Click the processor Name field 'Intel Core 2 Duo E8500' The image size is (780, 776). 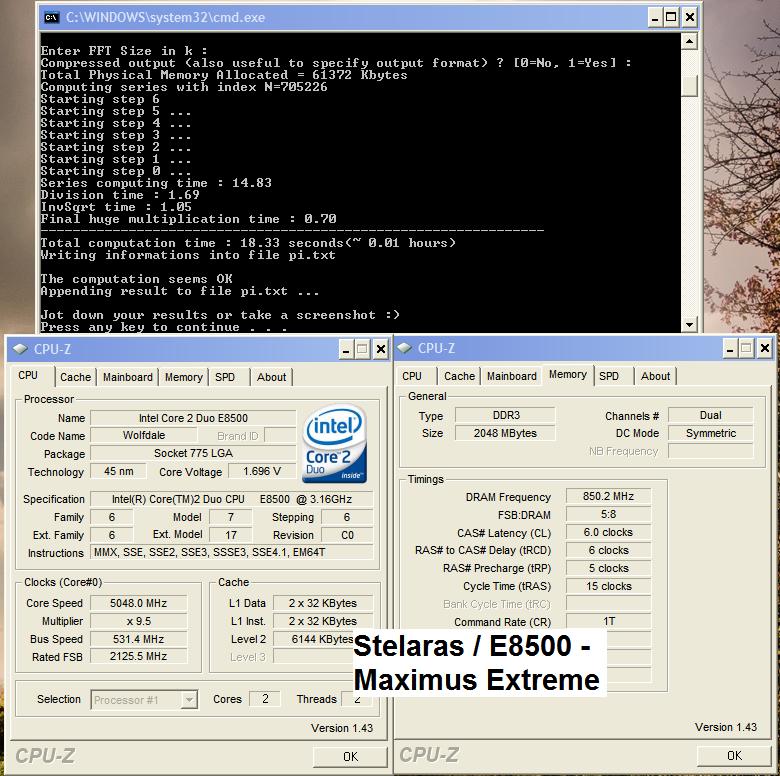pyautogui.click(x=193, y=418)
